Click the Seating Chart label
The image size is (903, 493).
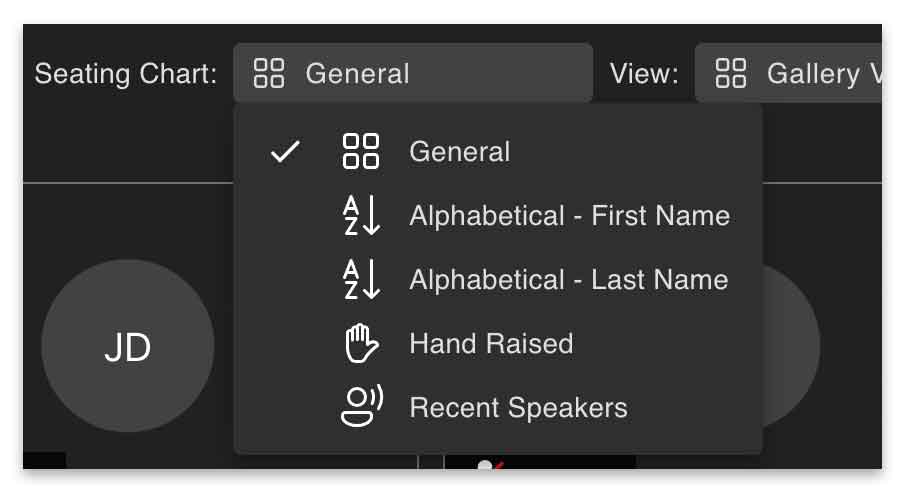pyautogui.click(x=126, y=74)
